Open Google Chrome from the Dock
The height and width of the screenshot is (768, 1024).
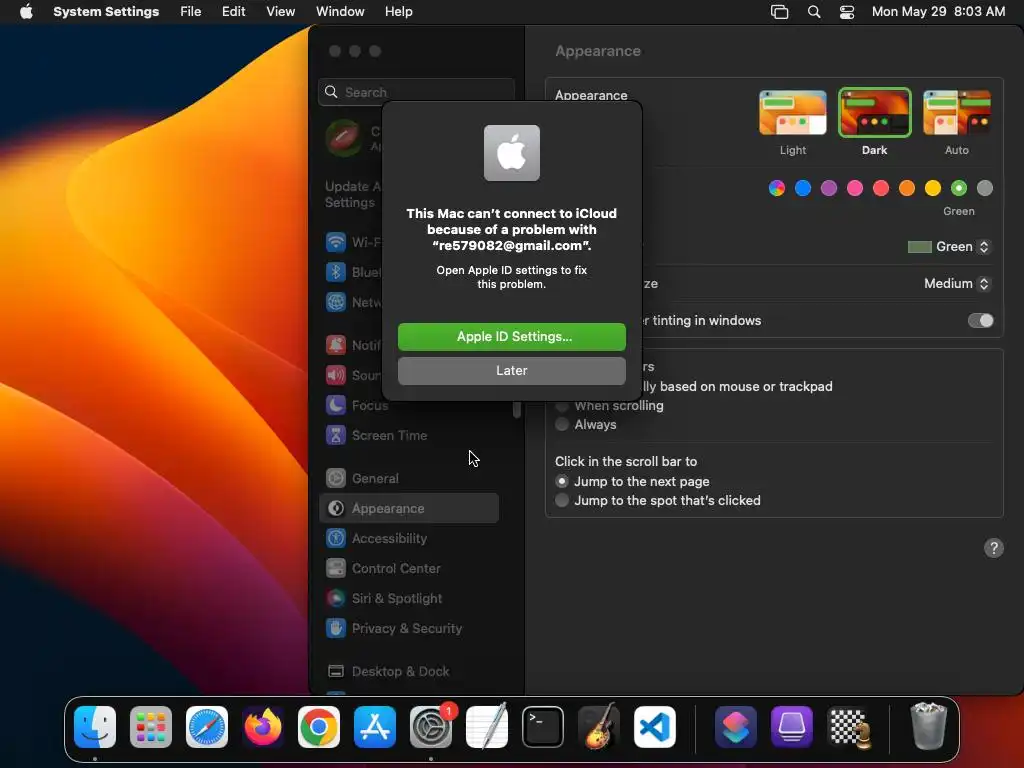coord(319,727)
